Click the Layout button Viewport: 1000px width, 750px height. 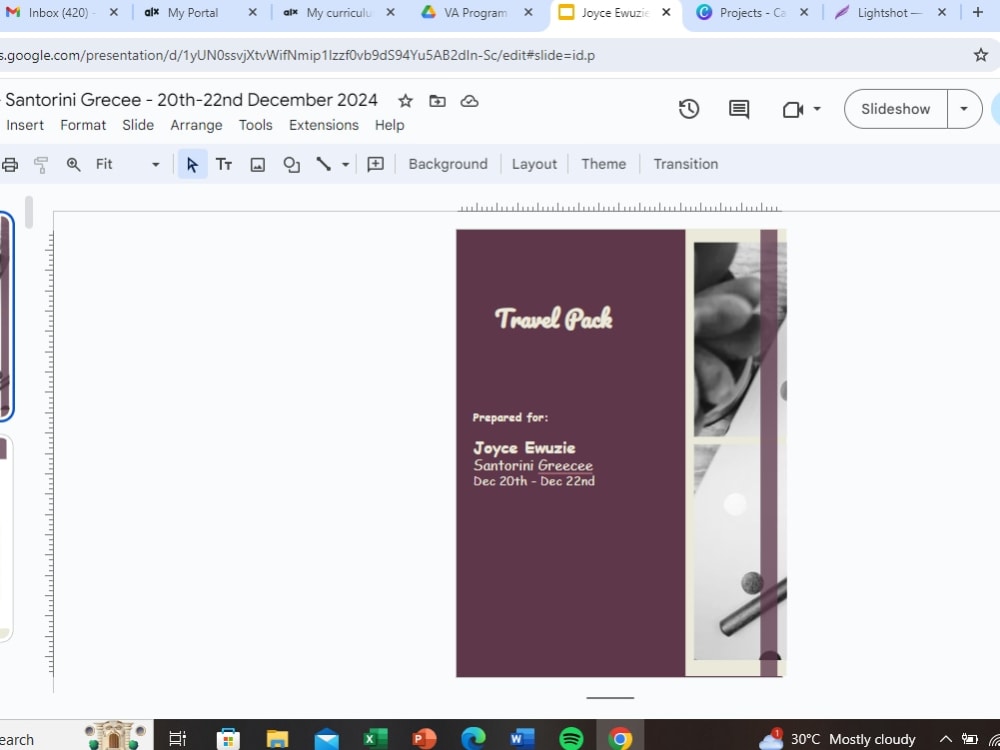534,164
